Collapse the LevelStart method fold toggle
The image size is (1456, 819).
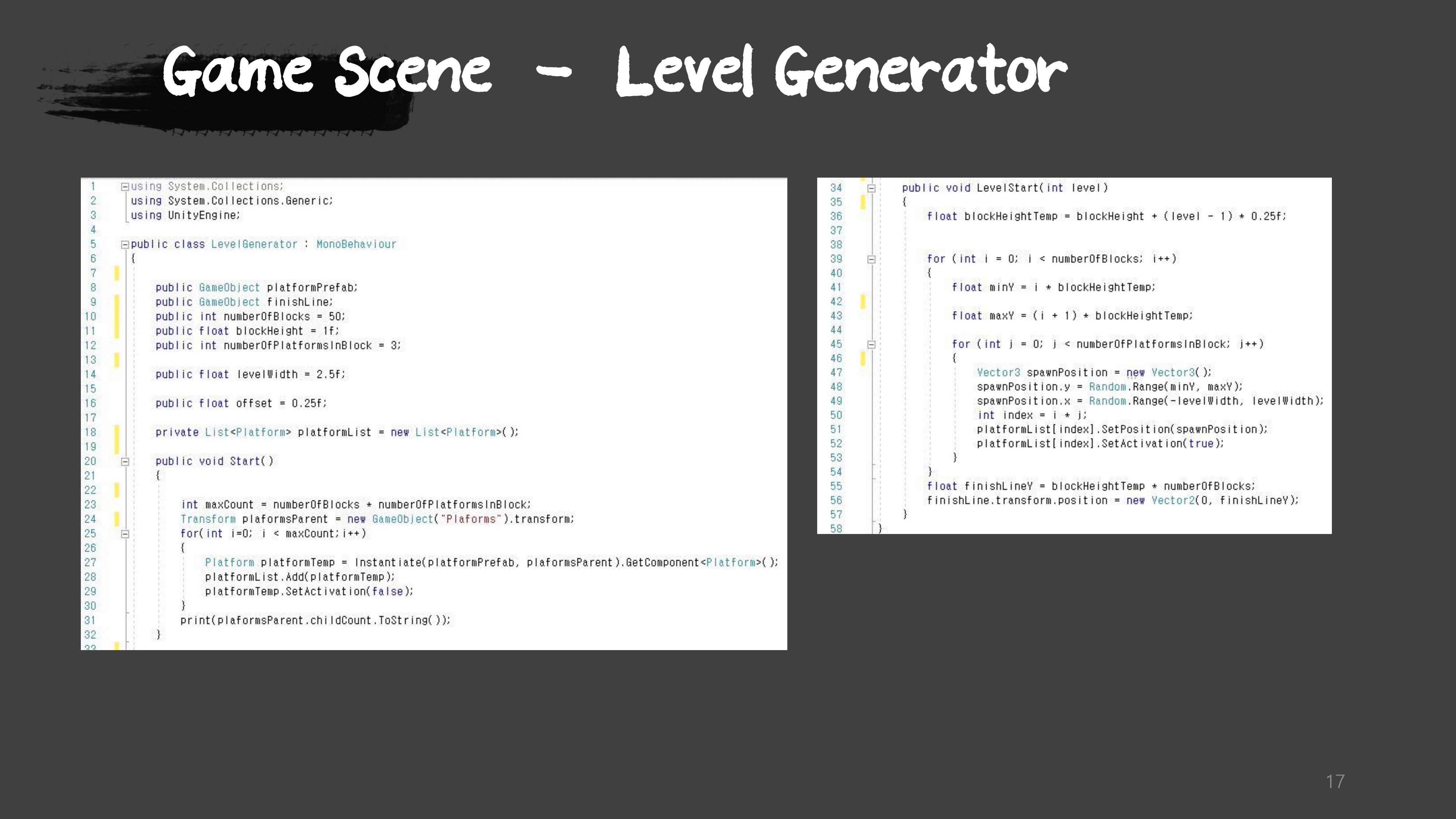(x=871, y=189)
